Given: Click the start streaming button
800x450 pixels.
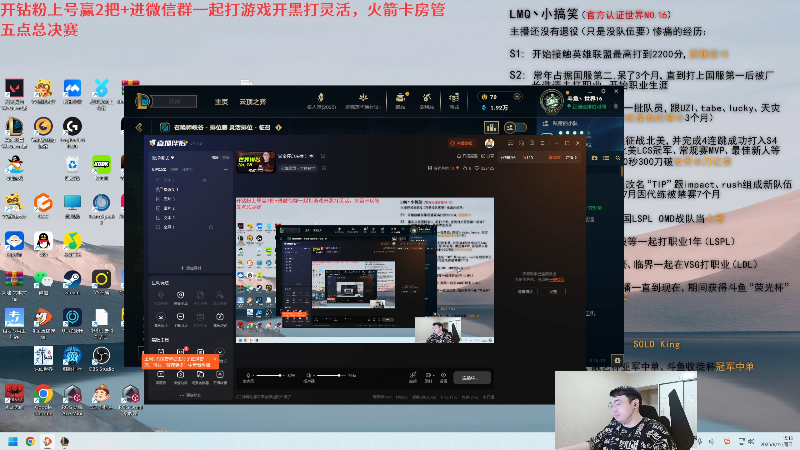Looking at the screenshot, I should pyautogui.click(x=472, y=378).
